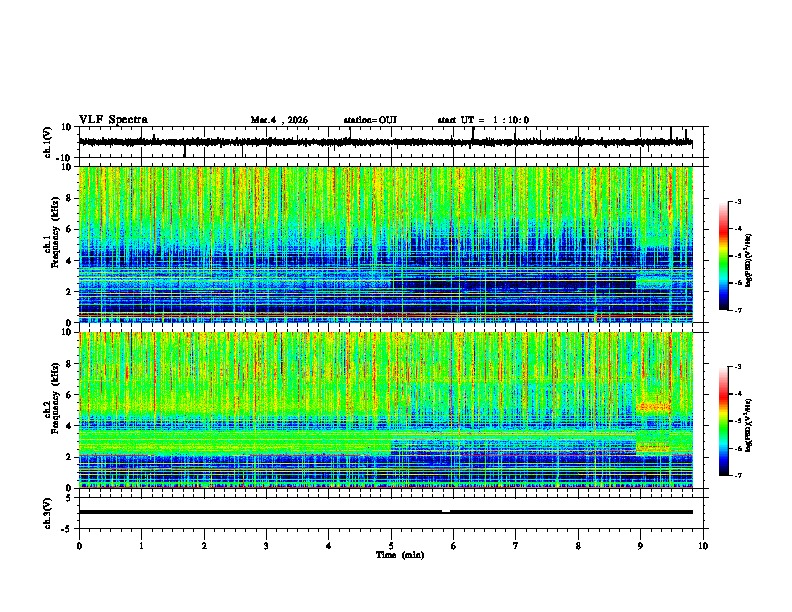Click time axis tick label "7"
Viewport: 792px width, 612px height.
click(x=516, y=546)
